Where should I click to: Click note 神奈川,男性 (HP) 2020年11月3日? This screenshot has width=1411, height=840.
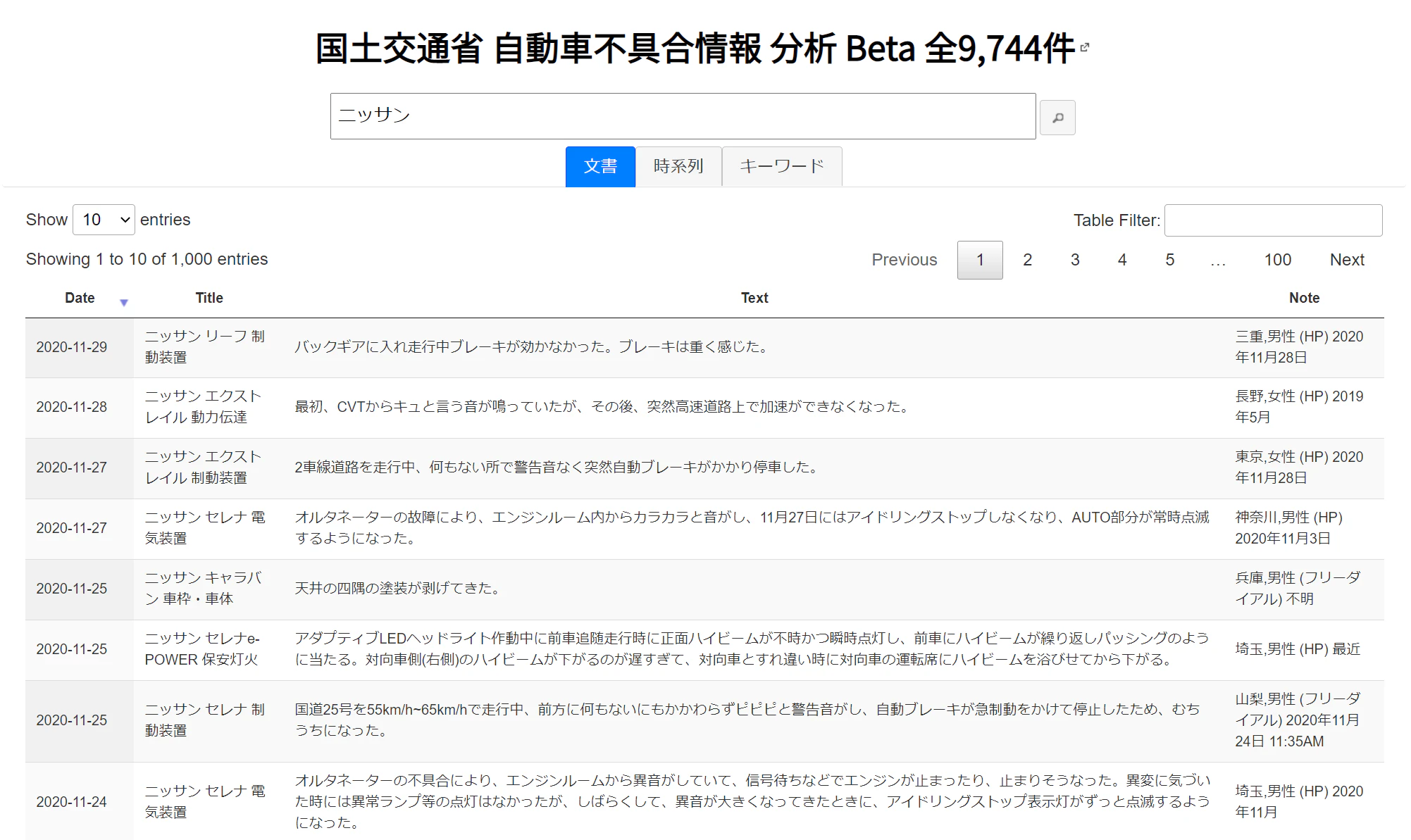click(1289, 528)
